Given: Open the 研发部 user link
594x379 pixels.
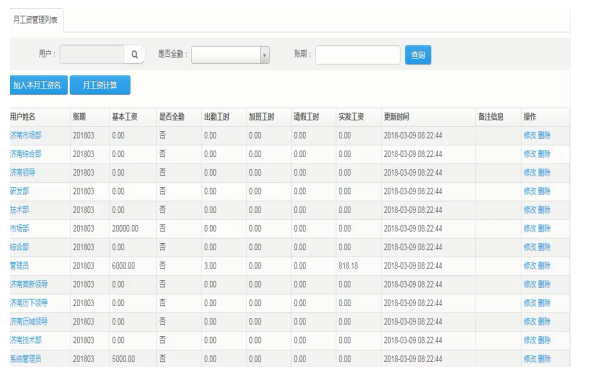Looking at the screenshot, I should tap(20, 191).
